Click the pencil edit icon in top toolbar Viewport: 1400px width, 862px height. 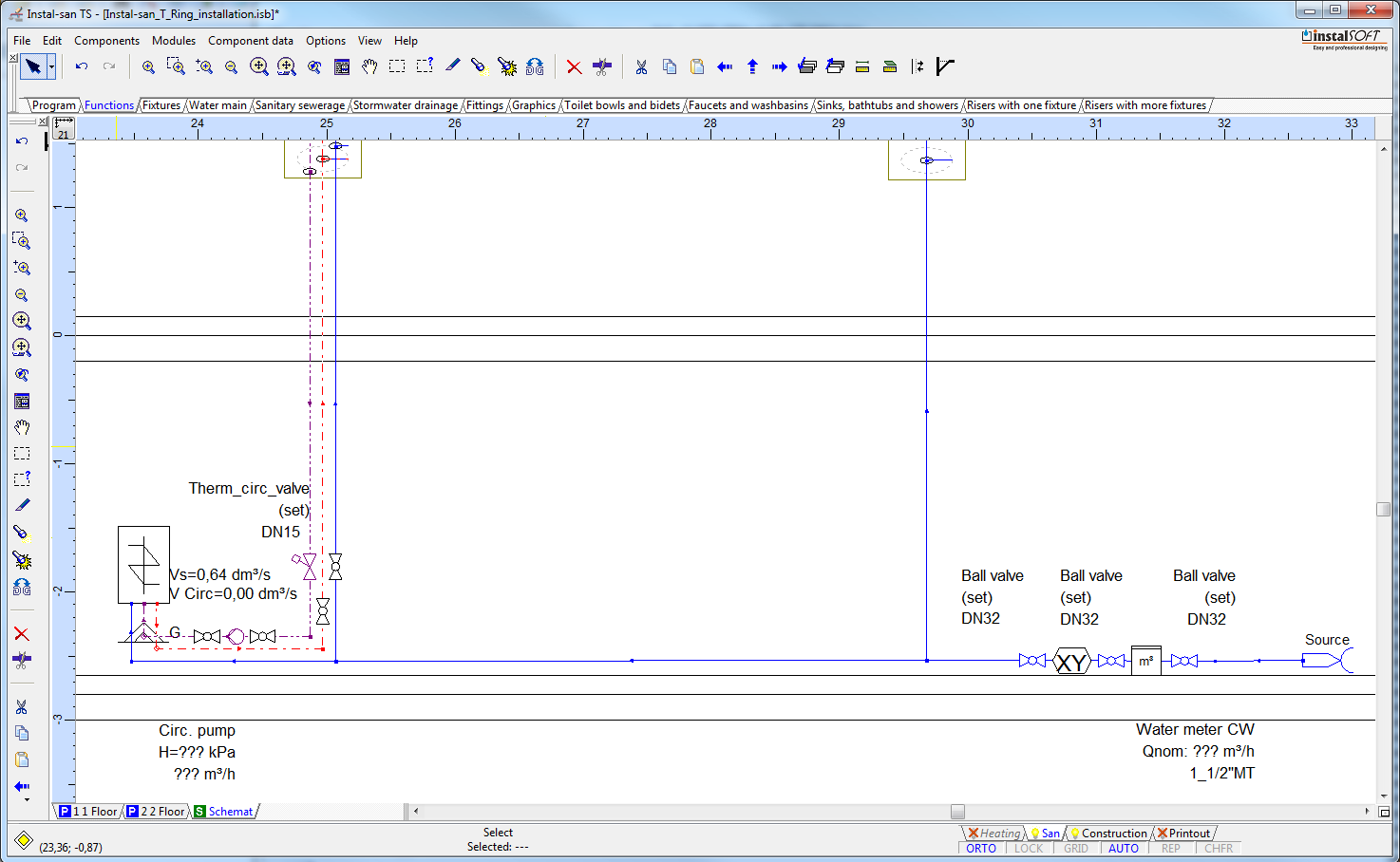coord(452,66)
